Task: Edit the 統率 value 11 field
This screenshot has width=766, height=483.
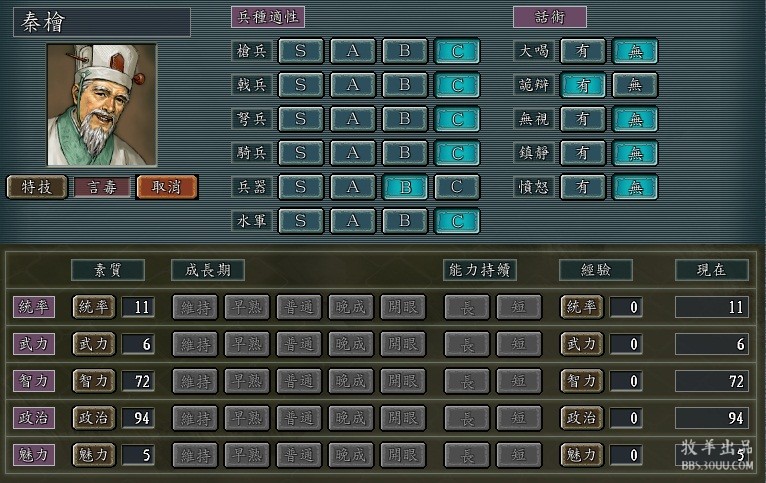Action: click(138, 307)
